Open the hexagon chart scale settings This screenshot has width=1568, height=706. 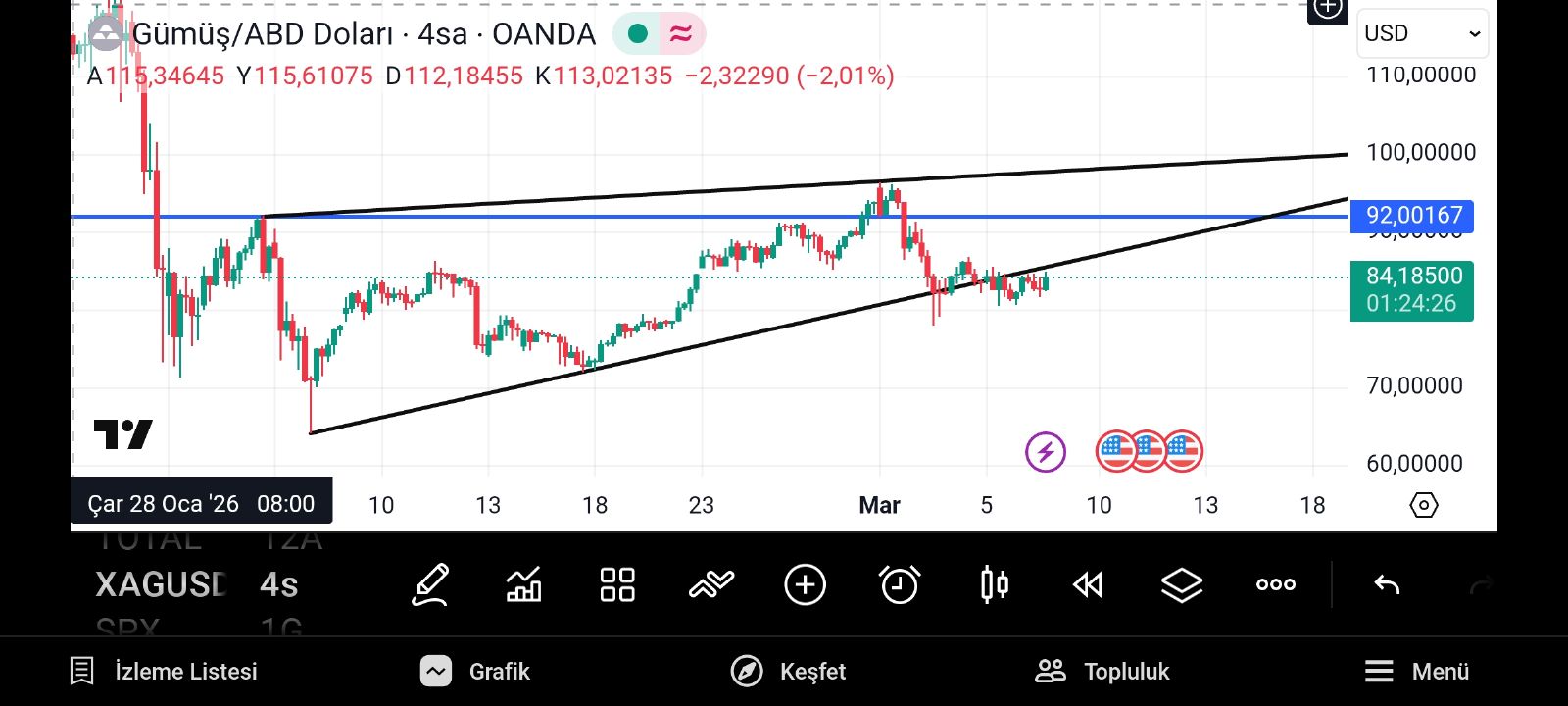coord(1423,505)
